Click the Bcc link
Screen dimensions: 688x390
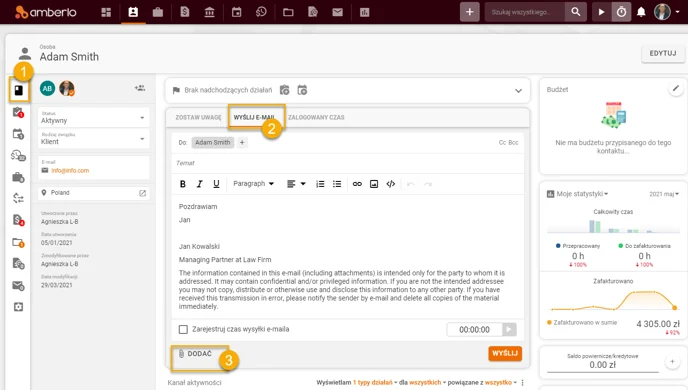[513, 143]
